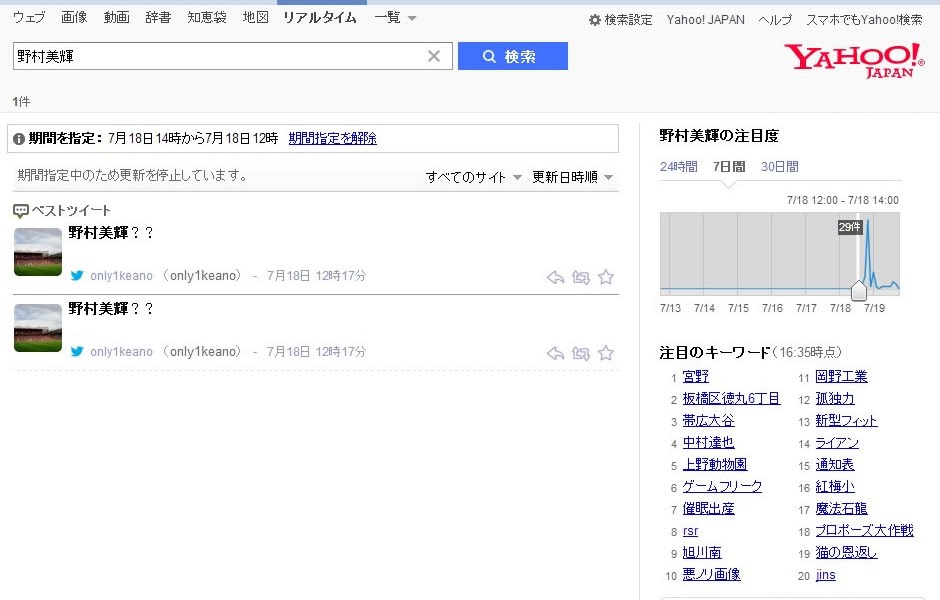Open keyword ライアン
Screen dimensions: 940x600
(837, 443)
